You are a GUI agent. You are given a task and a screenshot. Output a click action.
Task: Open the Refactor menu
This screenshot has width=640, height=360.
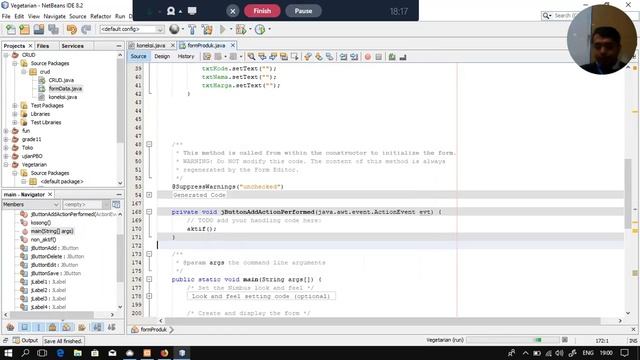(100, 16)
